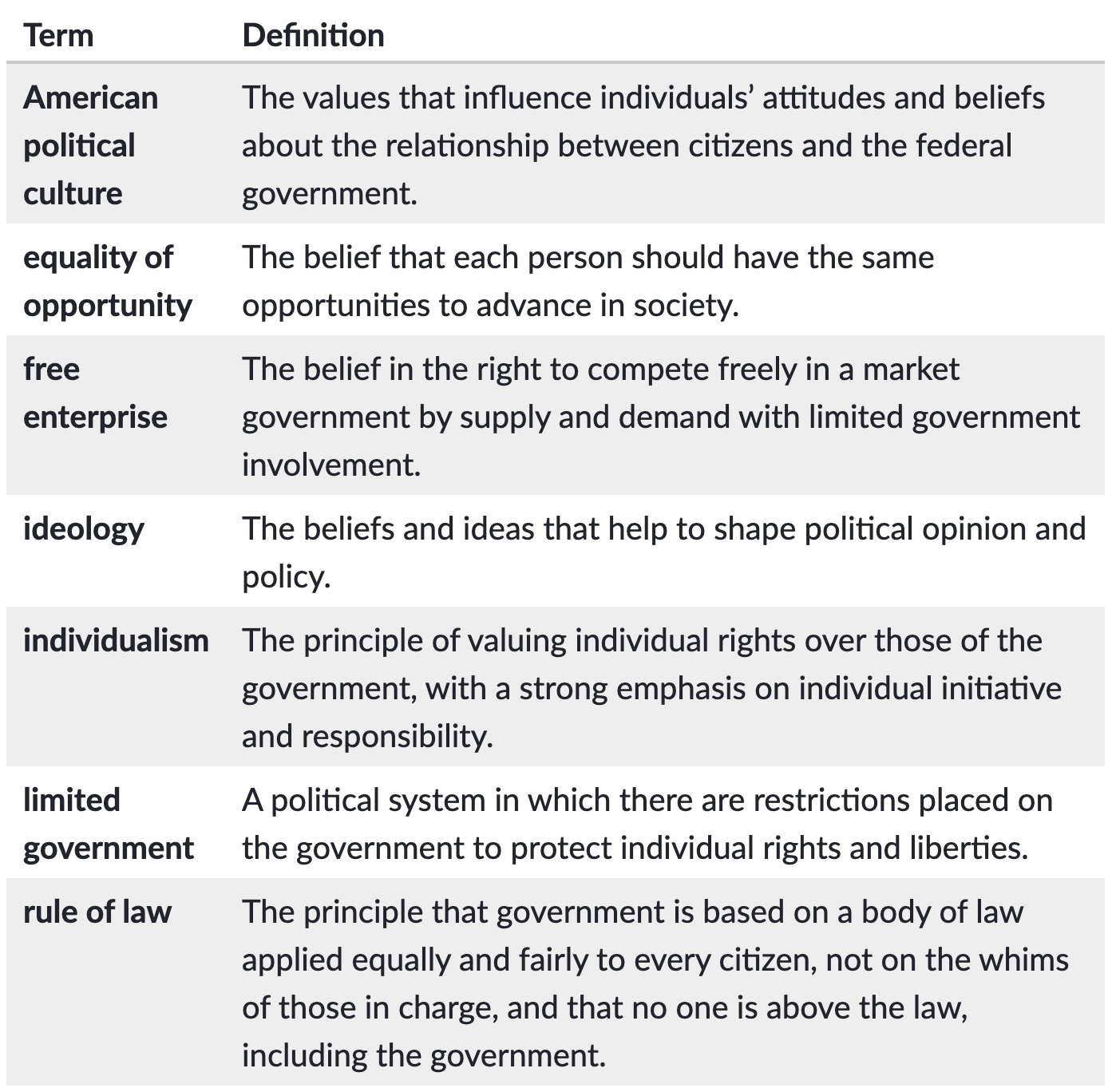This screenshot has height=1092, width=1108.
Task: Select the American political culture term
Action: pos(90,145)
